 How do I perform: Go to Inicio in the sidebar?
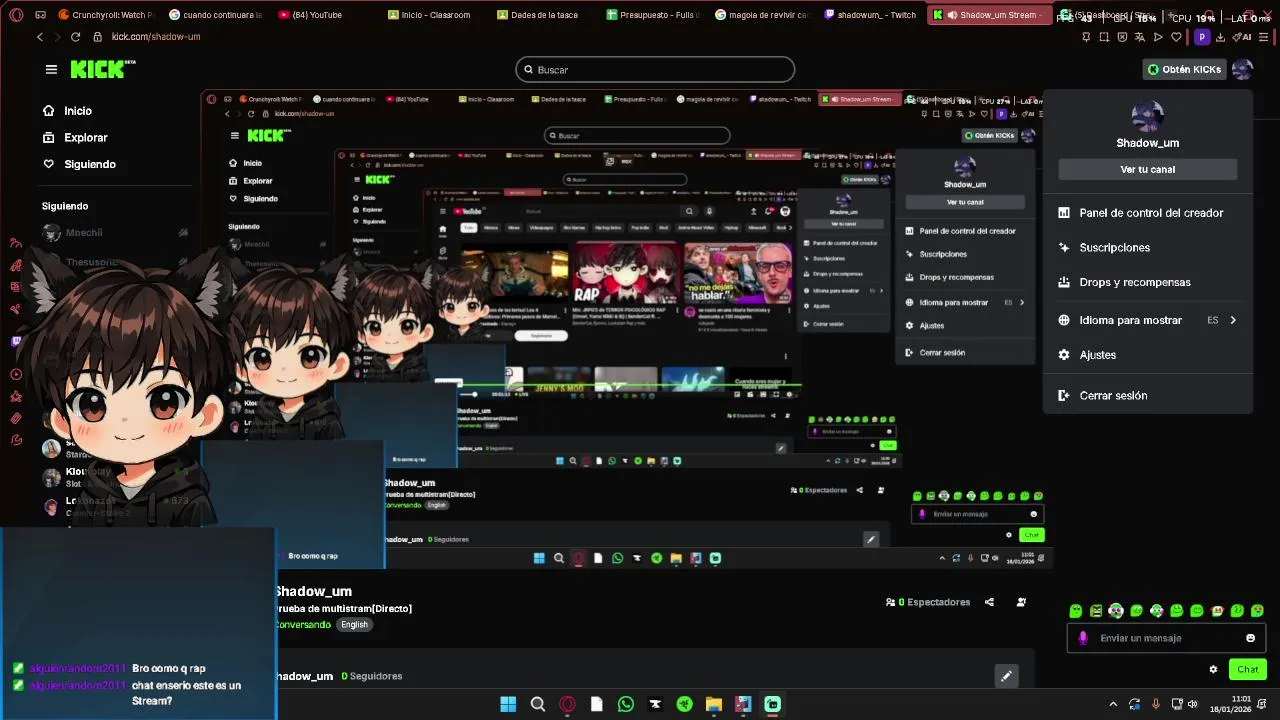pyautogui.click(x=77, y=111)
